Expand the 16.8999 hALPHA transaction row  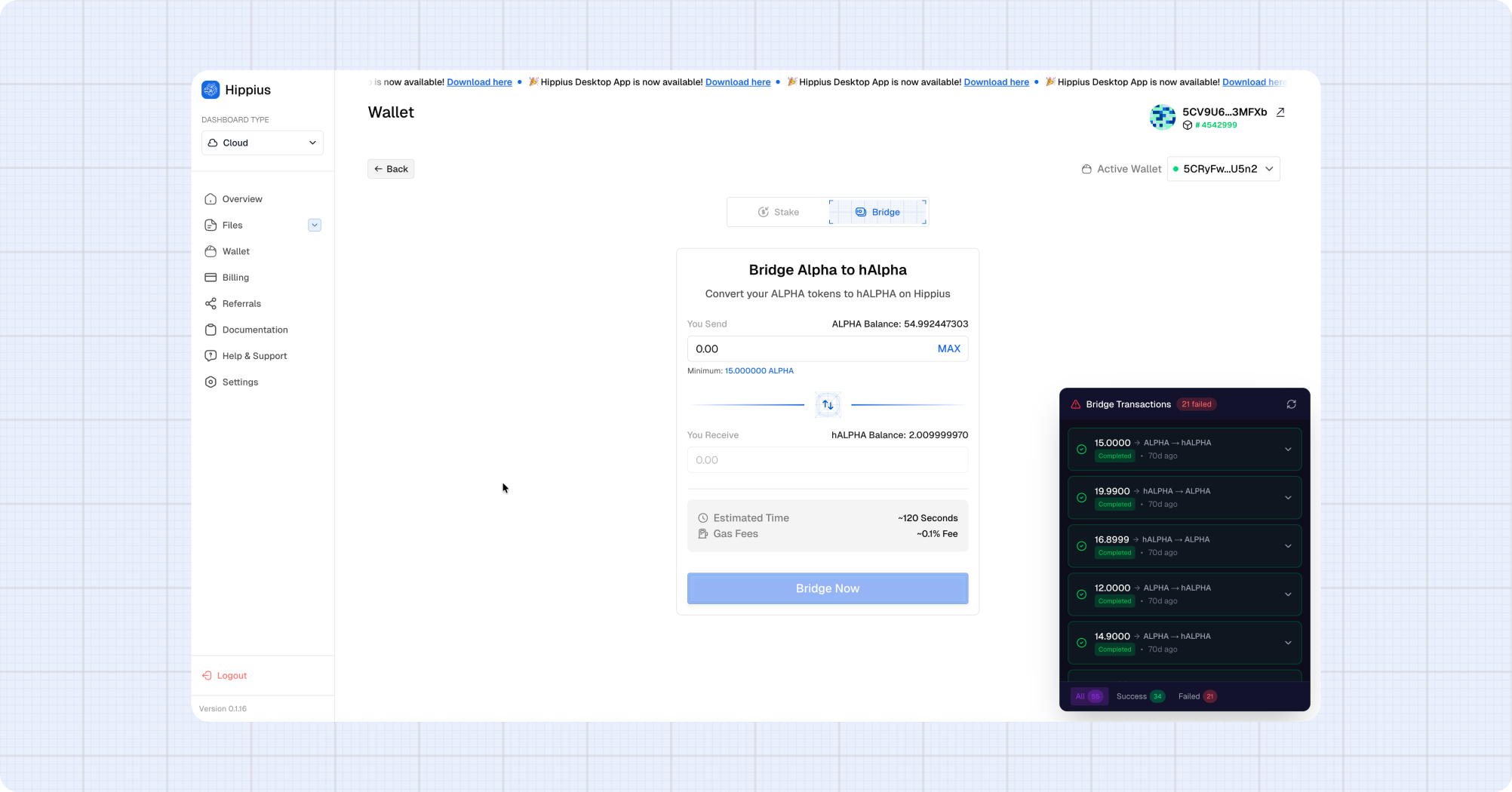coord(1288,546)
